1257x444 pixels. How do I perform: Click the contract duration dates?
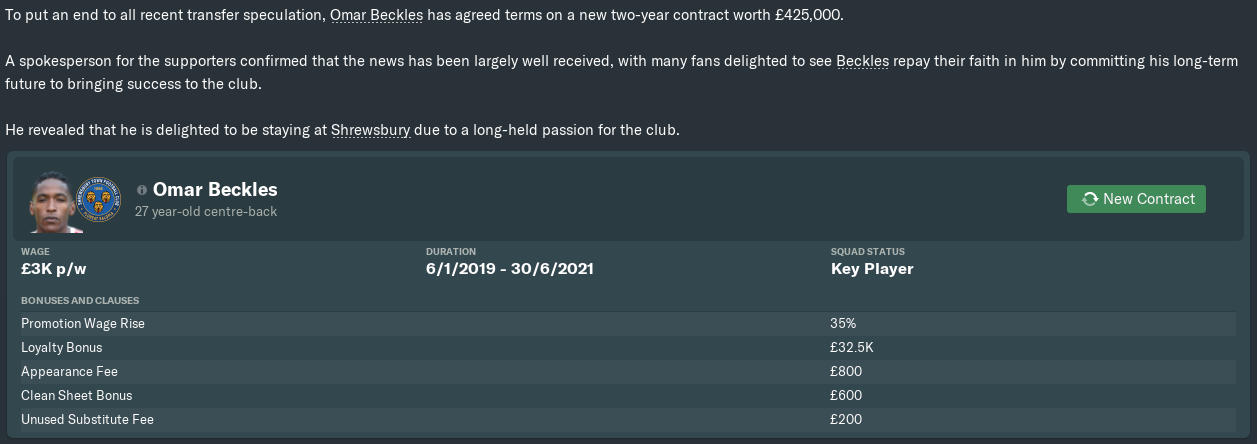tap(509, 269)
